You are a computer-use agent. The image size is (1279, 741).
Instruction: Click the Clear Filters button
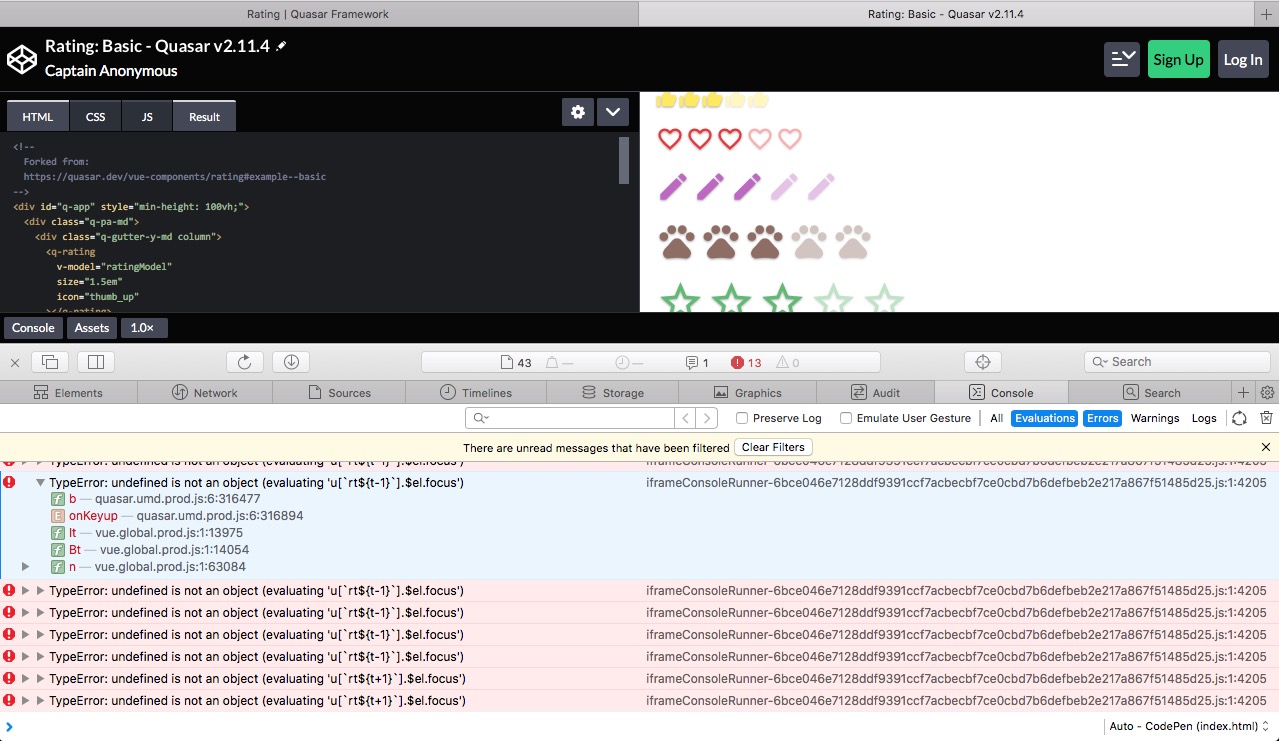pyautogui.click(x=773, y=447)
